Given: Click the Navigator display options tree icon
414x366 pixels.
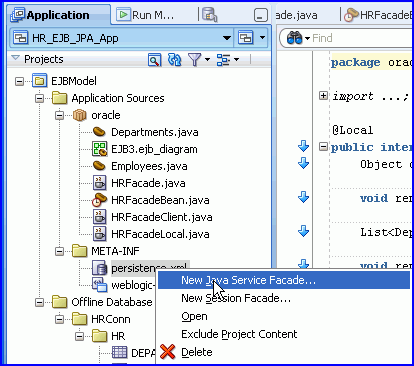Looking at the screenshot, I should tap(223, 60).
